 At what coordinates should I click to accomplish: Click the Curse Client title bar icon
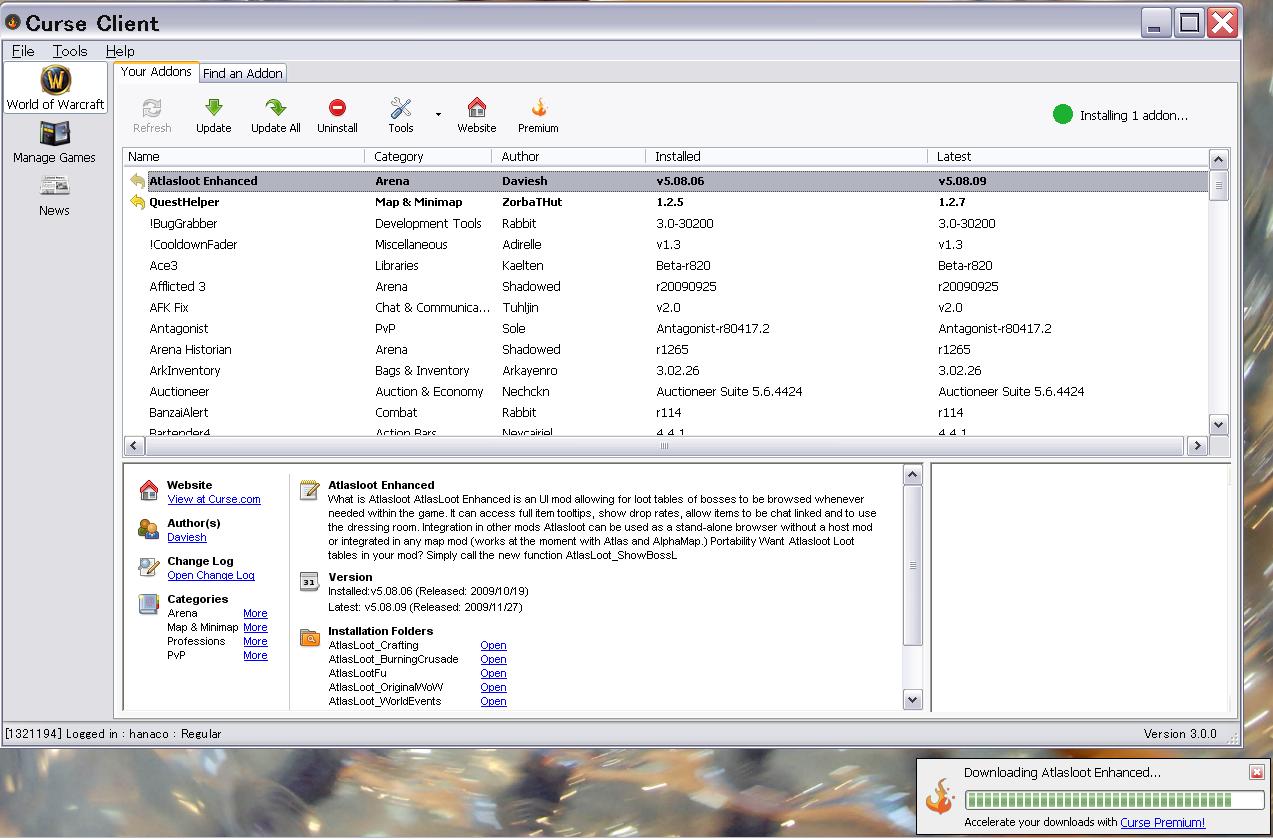click(x=13, y=22)
